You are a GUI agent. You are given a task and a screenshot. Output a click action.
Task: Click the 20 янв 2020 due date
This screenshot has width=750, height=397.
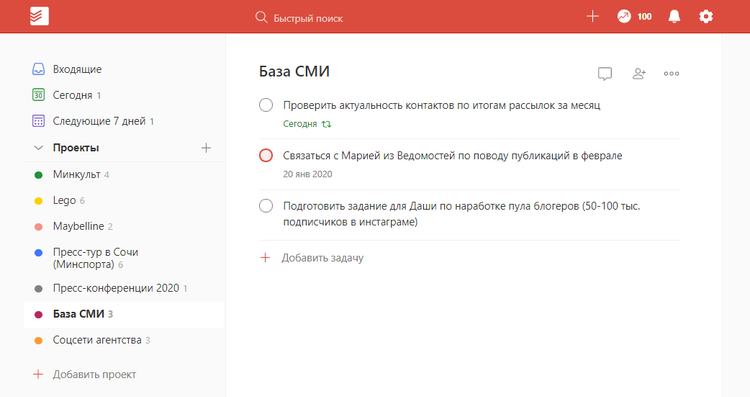tap(308, 174)
